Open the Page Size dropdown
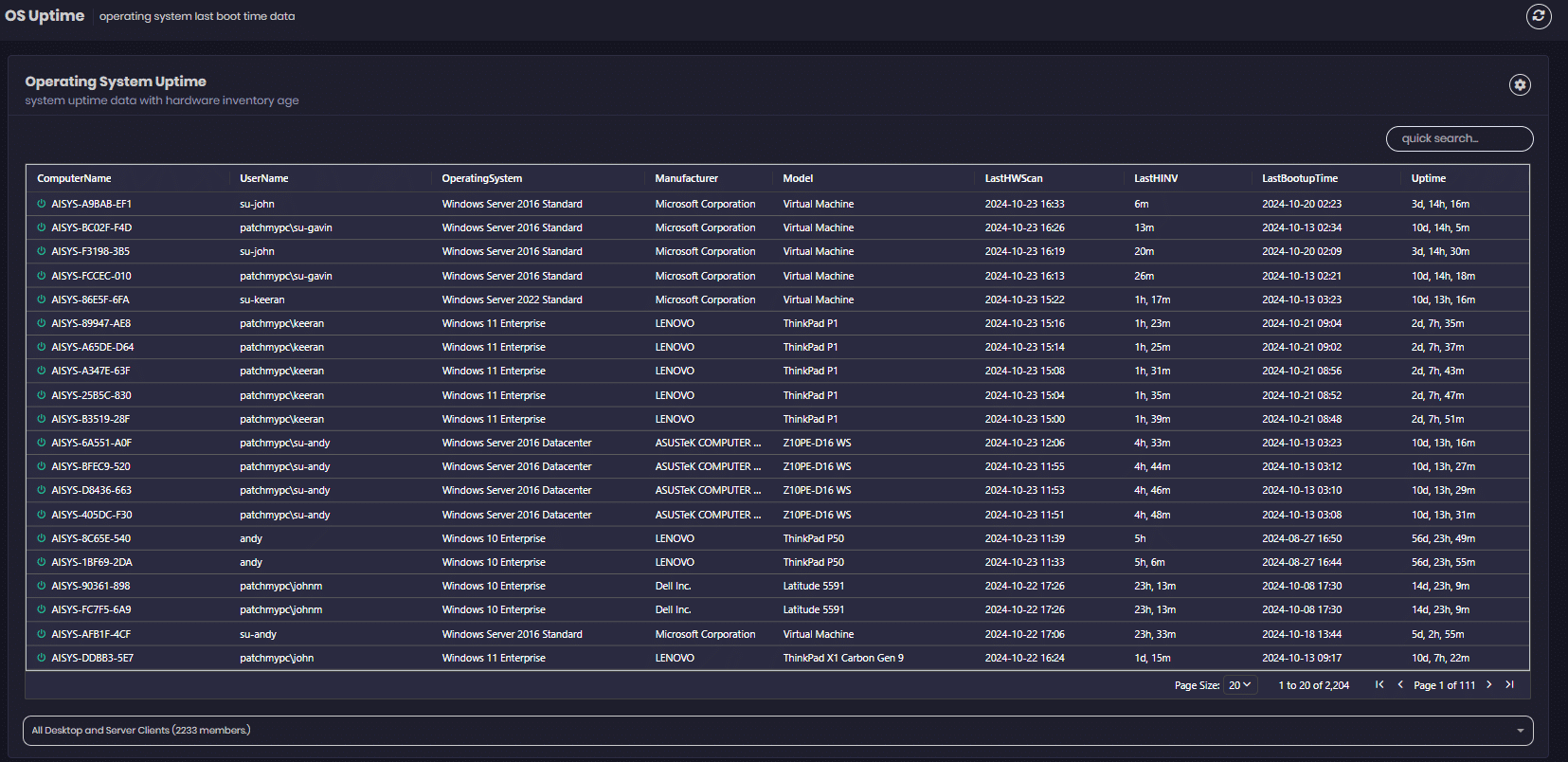The height and width of the screenshot is (762, 1568). click(x=1239, y=685)
